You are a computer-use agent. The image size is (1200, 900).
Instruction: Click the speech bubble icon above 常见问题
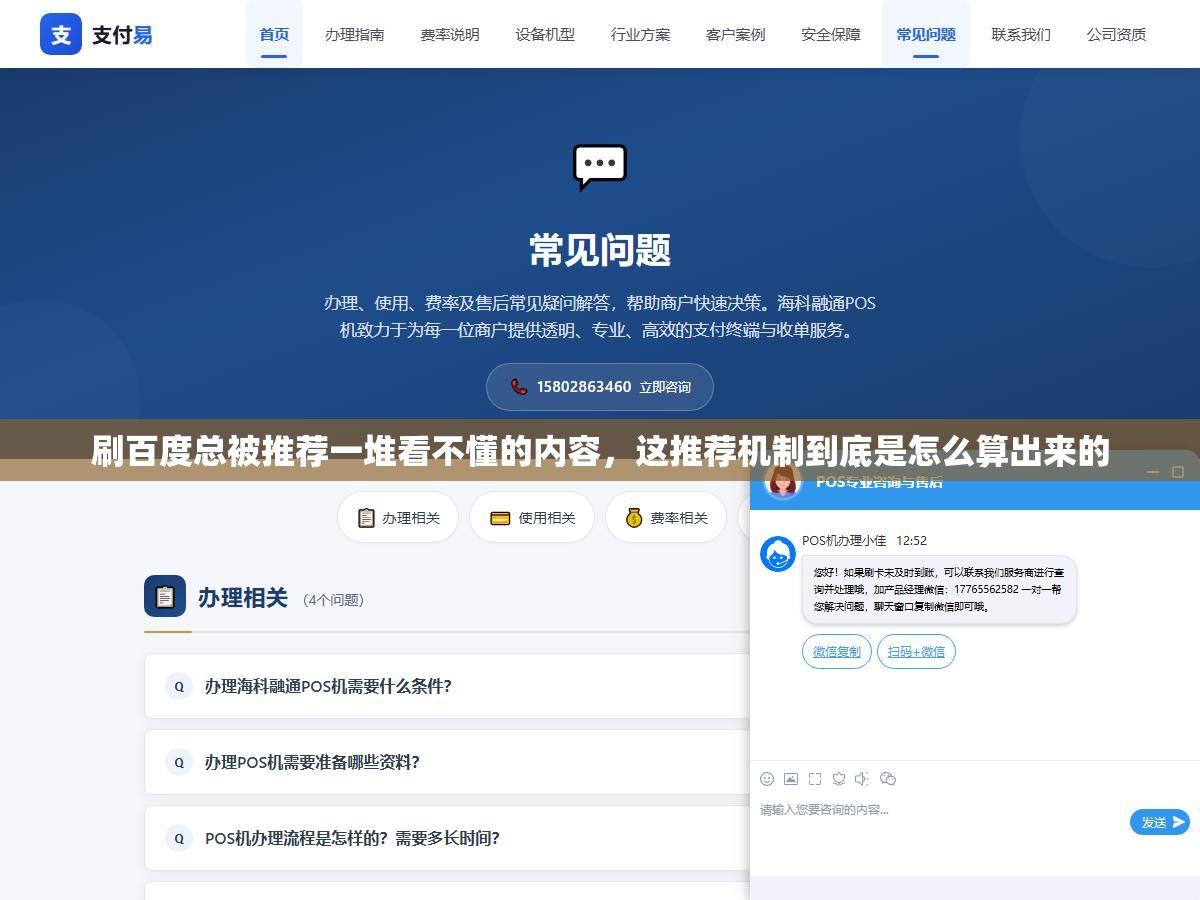[600, 167]
